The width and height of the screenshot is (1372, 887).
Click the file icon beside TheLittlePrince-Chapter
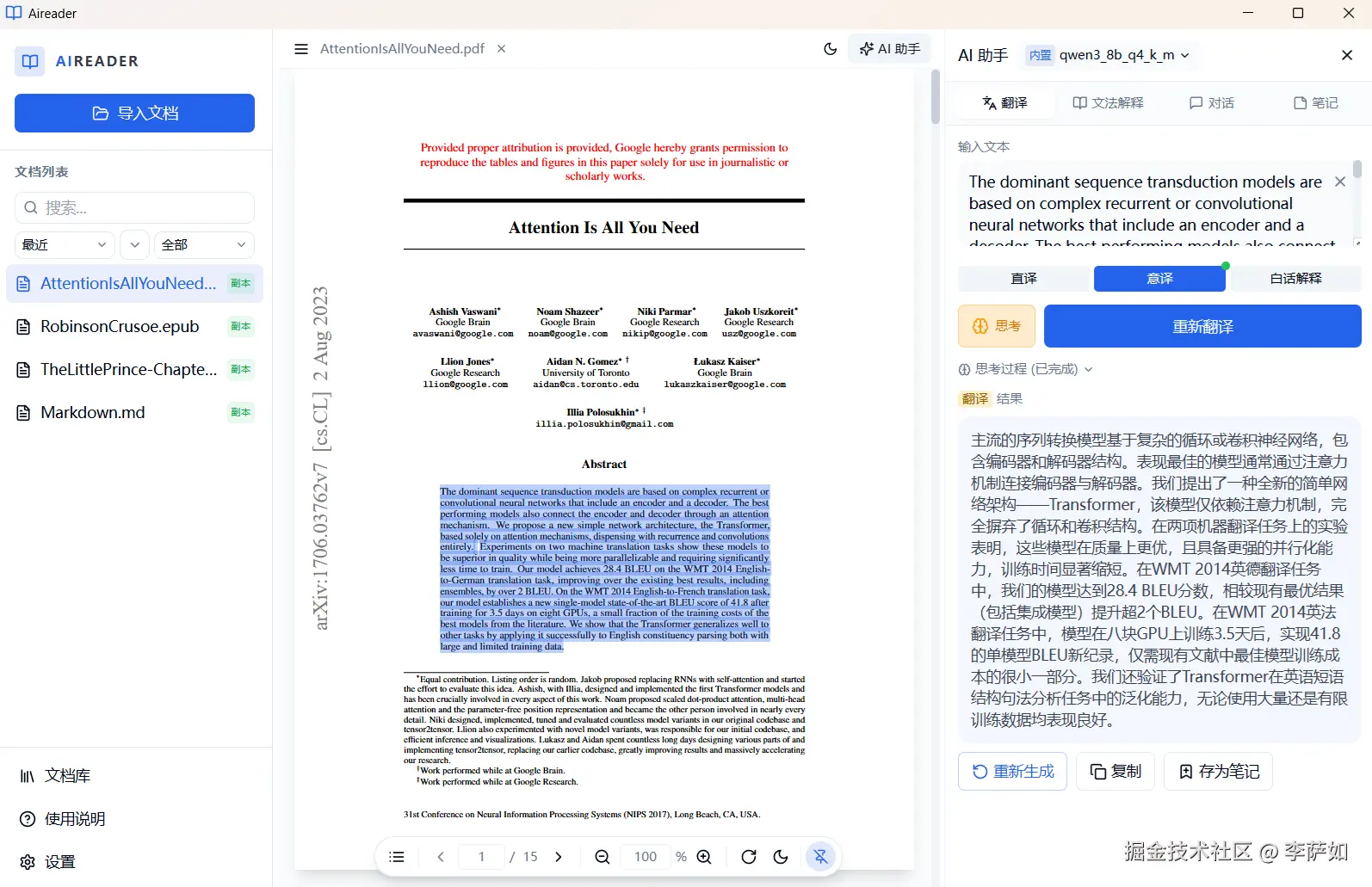(x=24, y=369)
